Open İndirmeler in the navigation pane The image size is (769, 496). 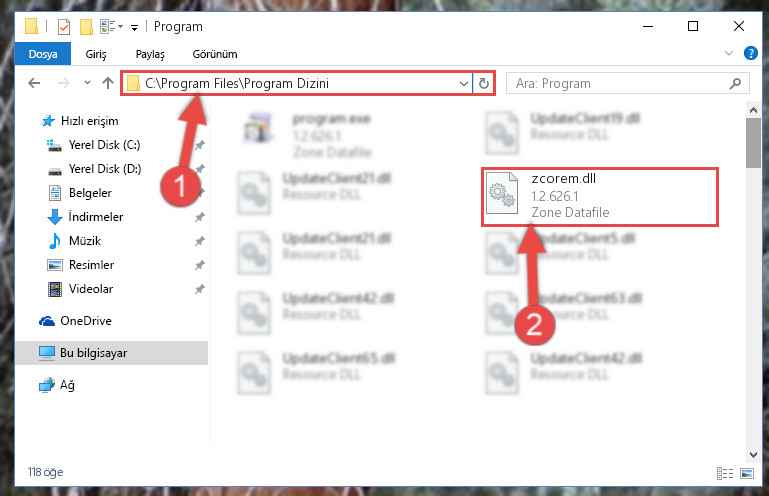click(96, 216)
